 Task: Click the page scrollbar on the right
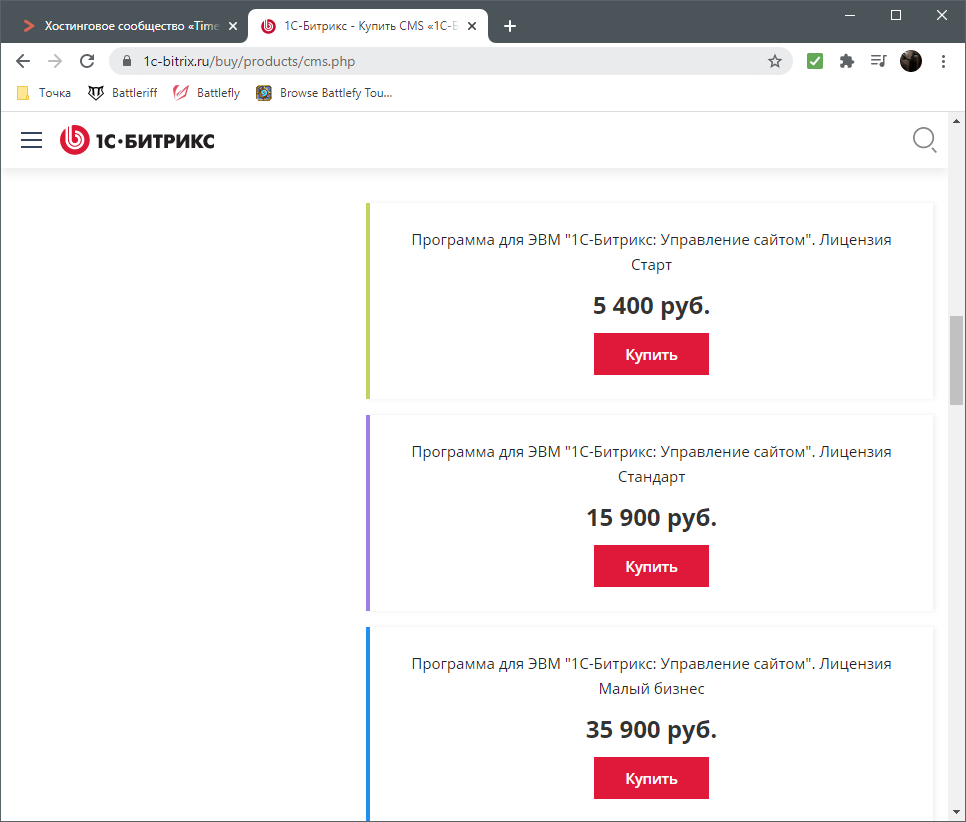tap(956, 360)
